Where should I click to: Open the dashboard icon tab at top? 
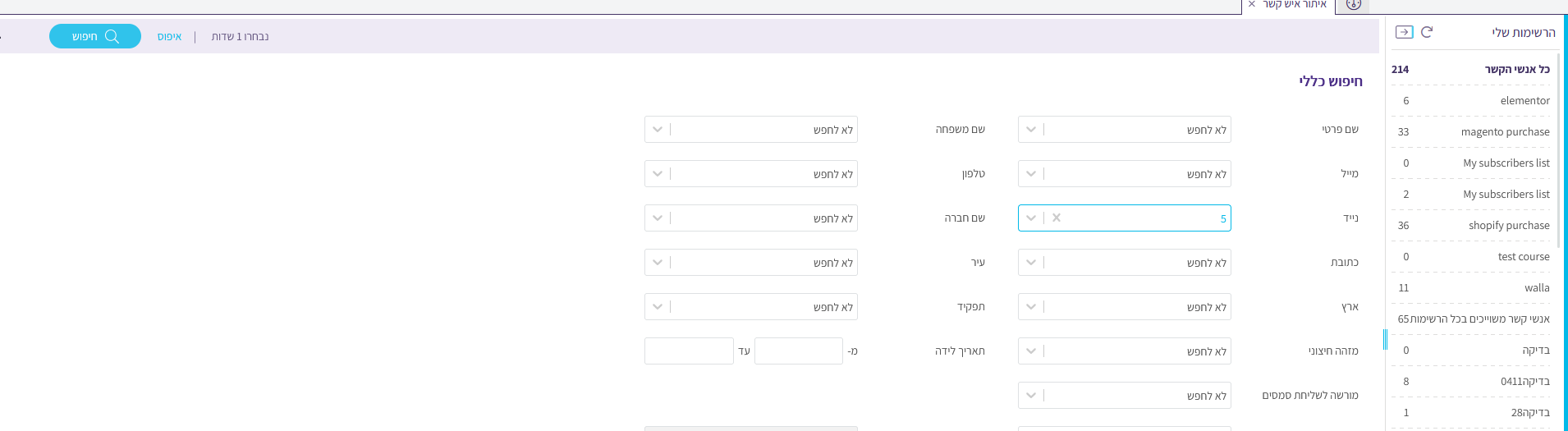click(x=1354, y=5)
